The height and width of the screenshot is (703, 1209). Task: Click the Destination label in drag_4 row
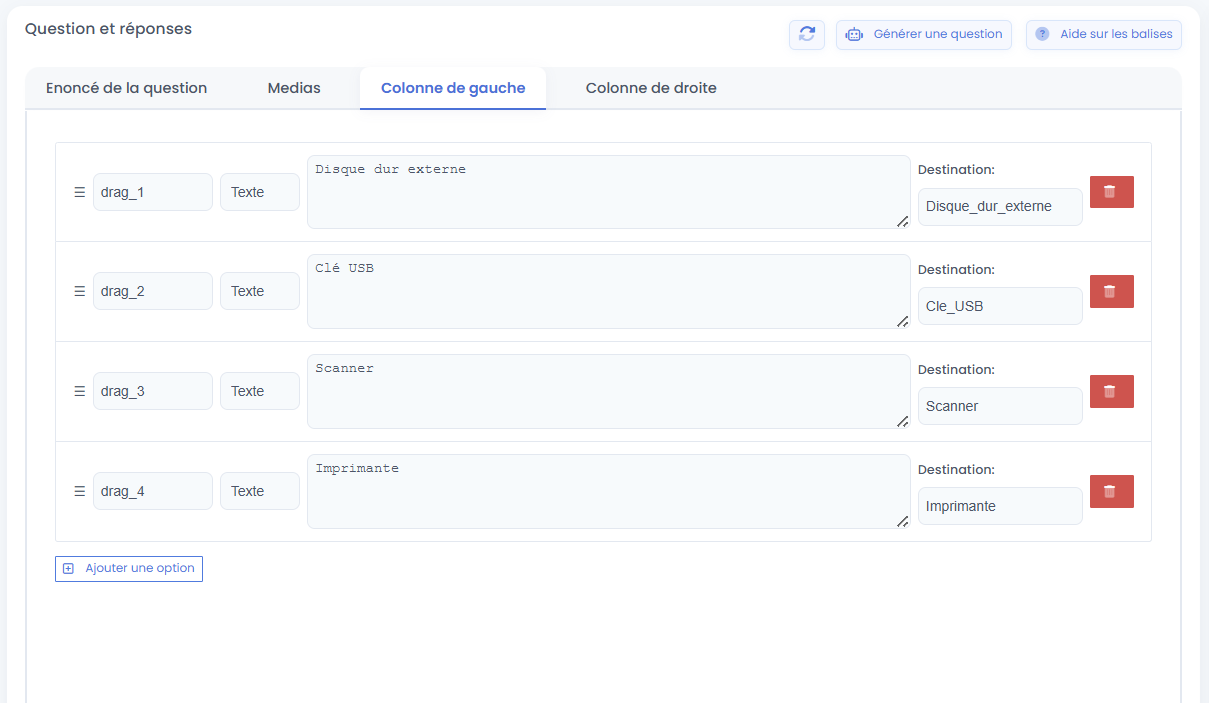(x=956, y=470)
